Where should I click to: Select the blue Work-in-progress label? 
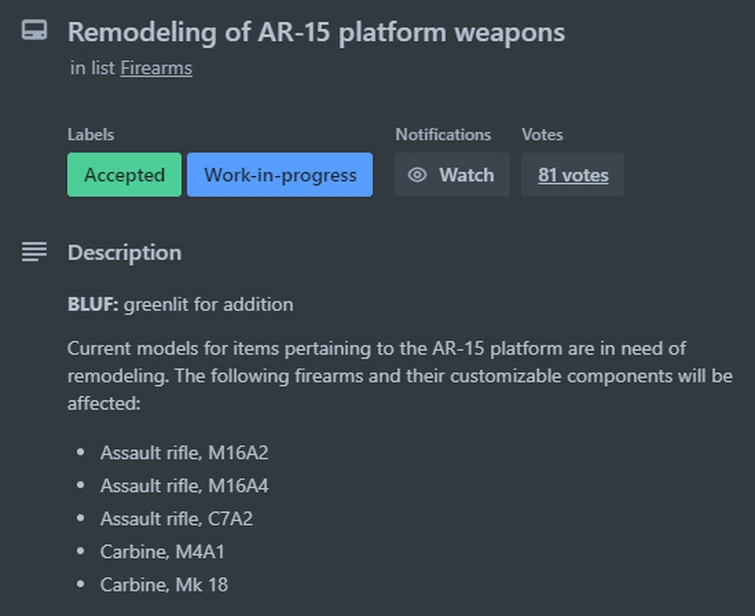(x=280, y=175)
